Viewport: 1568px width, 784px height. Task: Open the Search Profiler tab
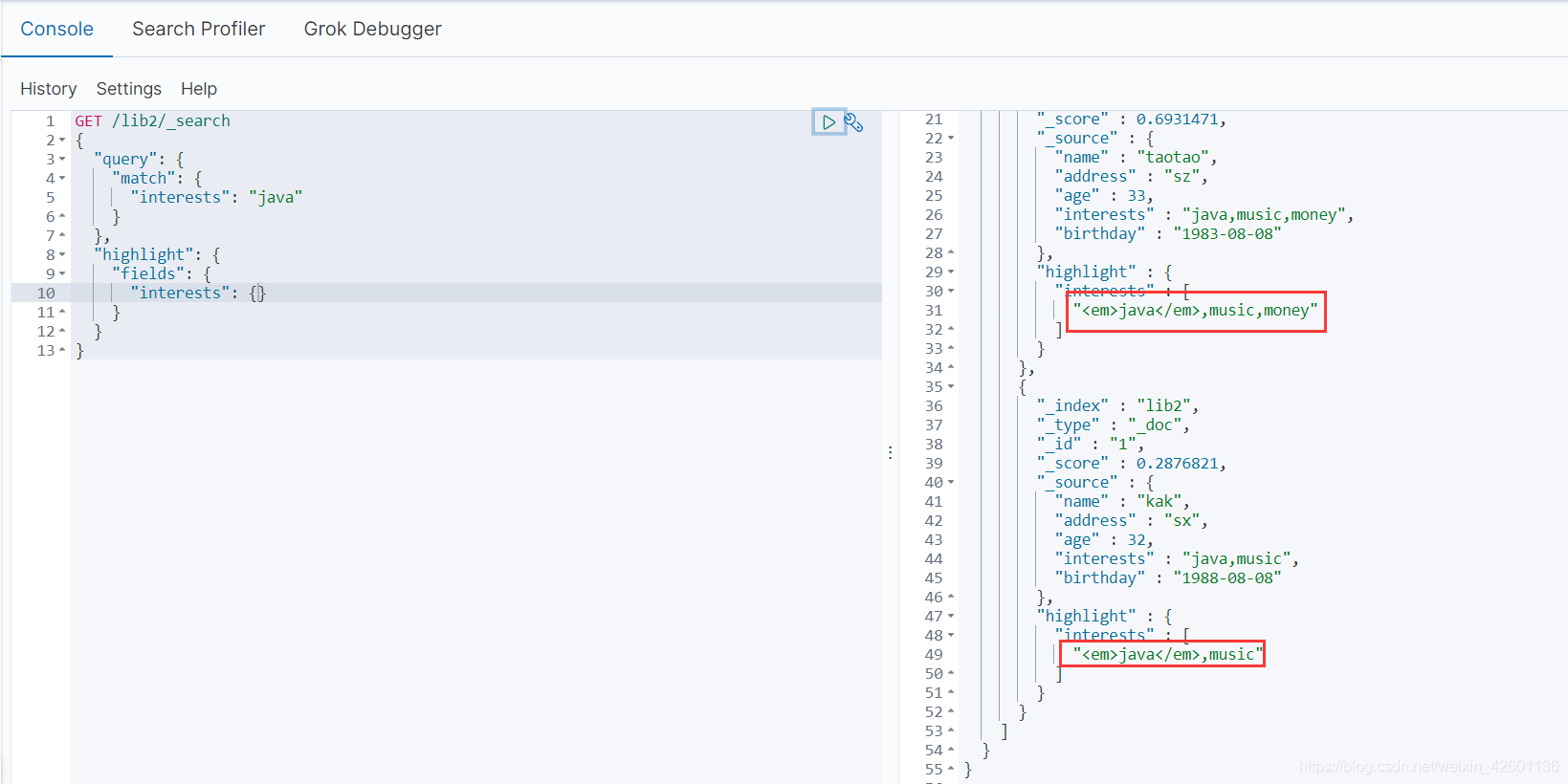point(198,29)
